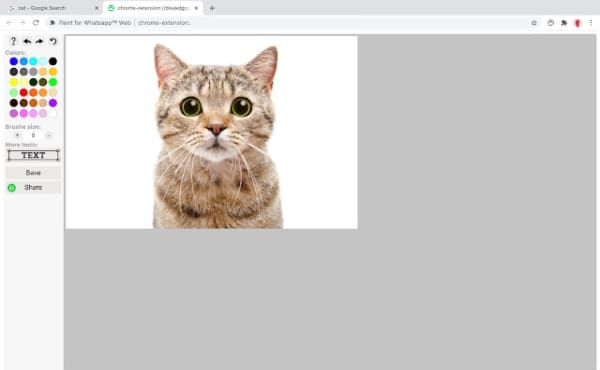600x370 pixels.
Task: Open the Chrome extensions puzzle icon
Action: tap(564, 23)
